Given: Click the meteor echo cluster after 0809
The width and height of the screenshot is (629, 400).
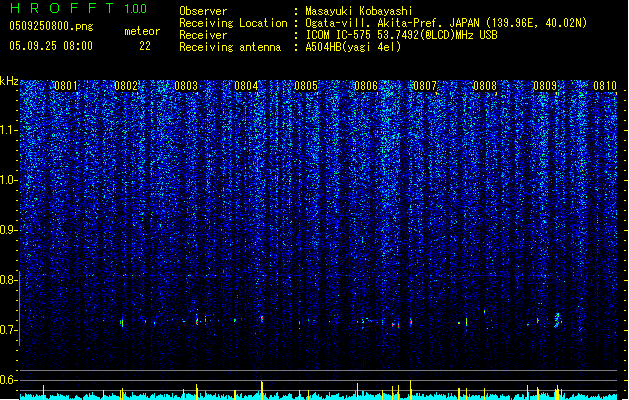Looking at the screenshot, I should coord(557,320).
